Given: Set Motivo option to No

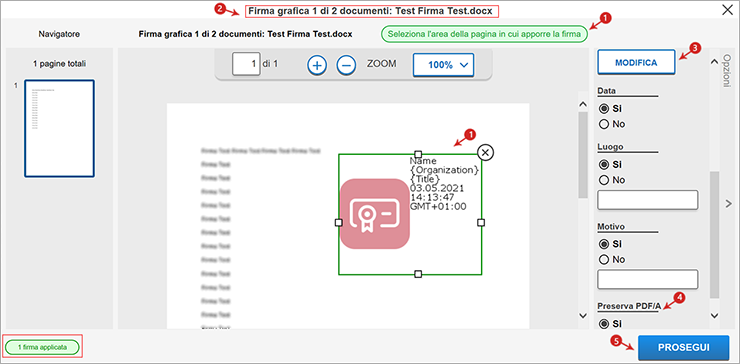Looking at the screenshot, I should point(603,260).
